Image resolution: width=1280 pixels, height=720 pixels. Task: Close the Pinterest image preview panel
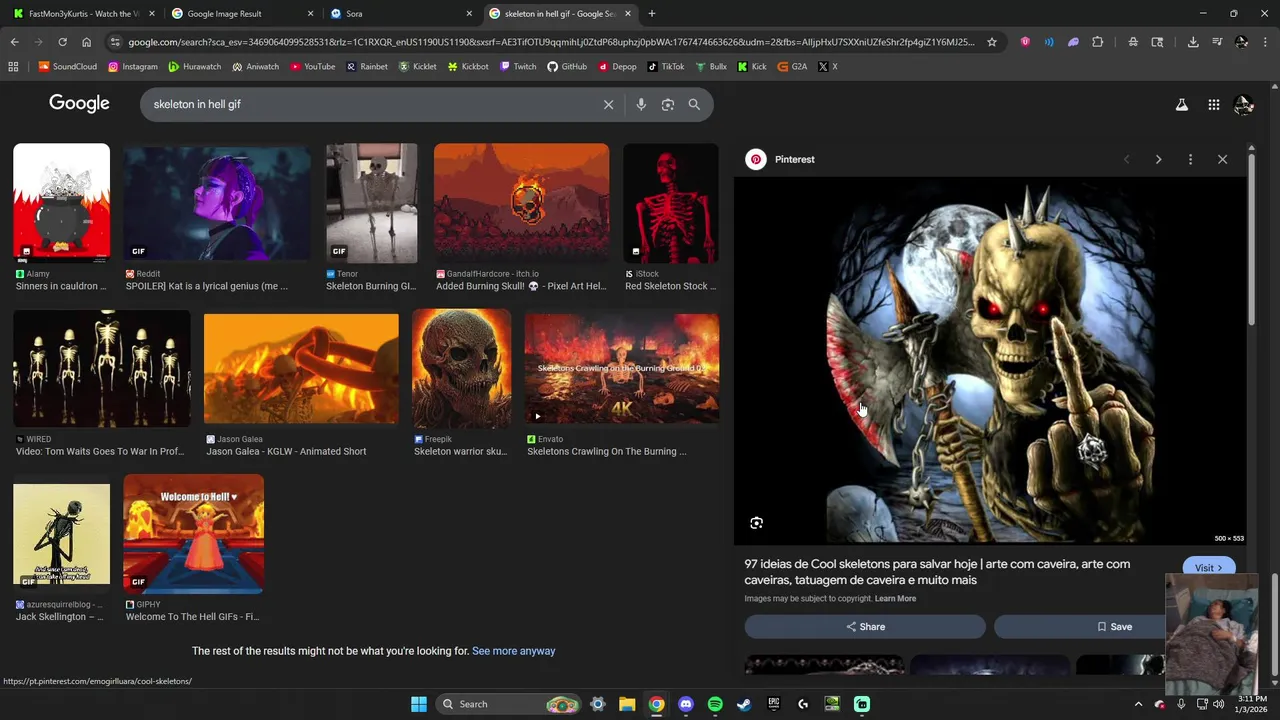[x=1222, y=159]
